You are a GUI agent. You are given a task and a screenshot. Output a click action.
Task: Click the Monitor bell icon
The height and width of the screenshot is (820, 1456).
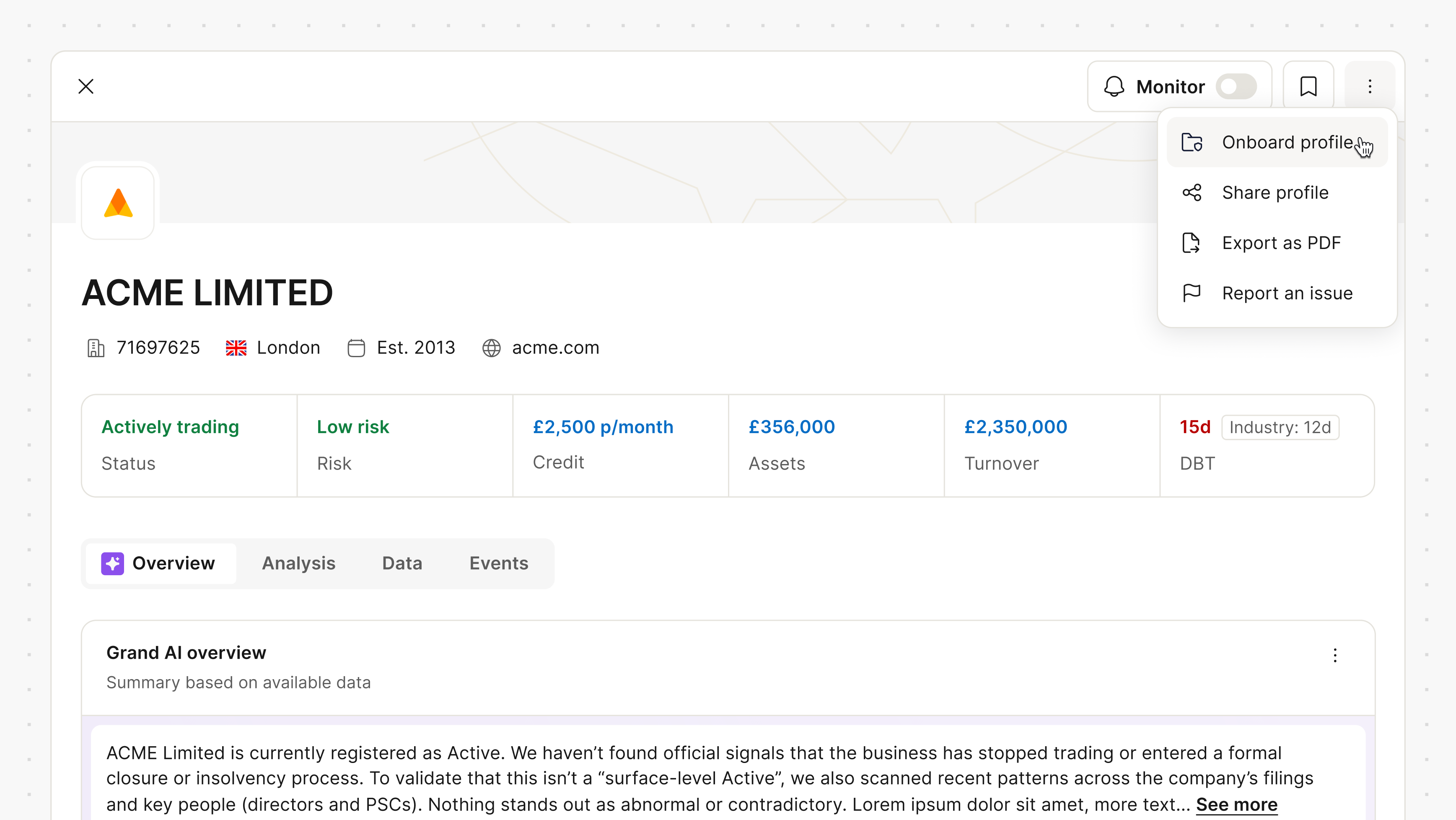point(1114,86)
